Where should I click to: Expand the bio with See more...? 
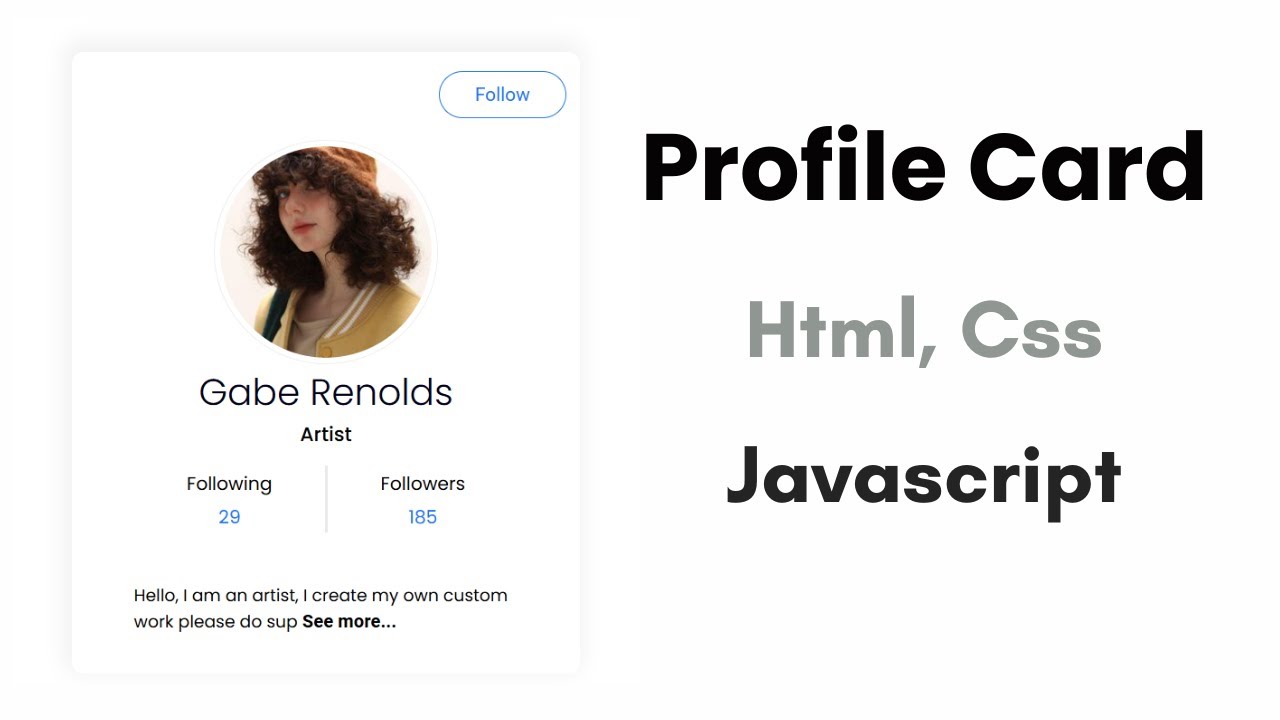tap(349, 622)
